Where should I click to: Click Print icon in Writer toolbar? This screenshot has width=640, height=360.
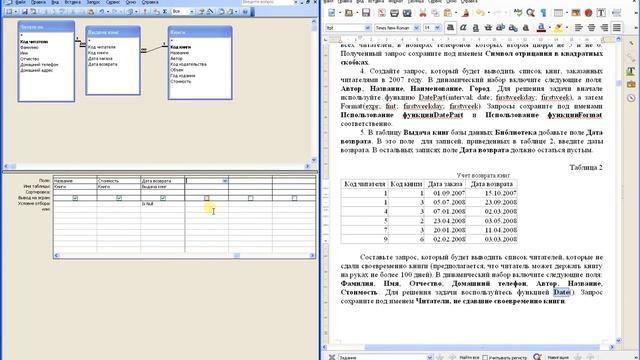pos(394,13)
